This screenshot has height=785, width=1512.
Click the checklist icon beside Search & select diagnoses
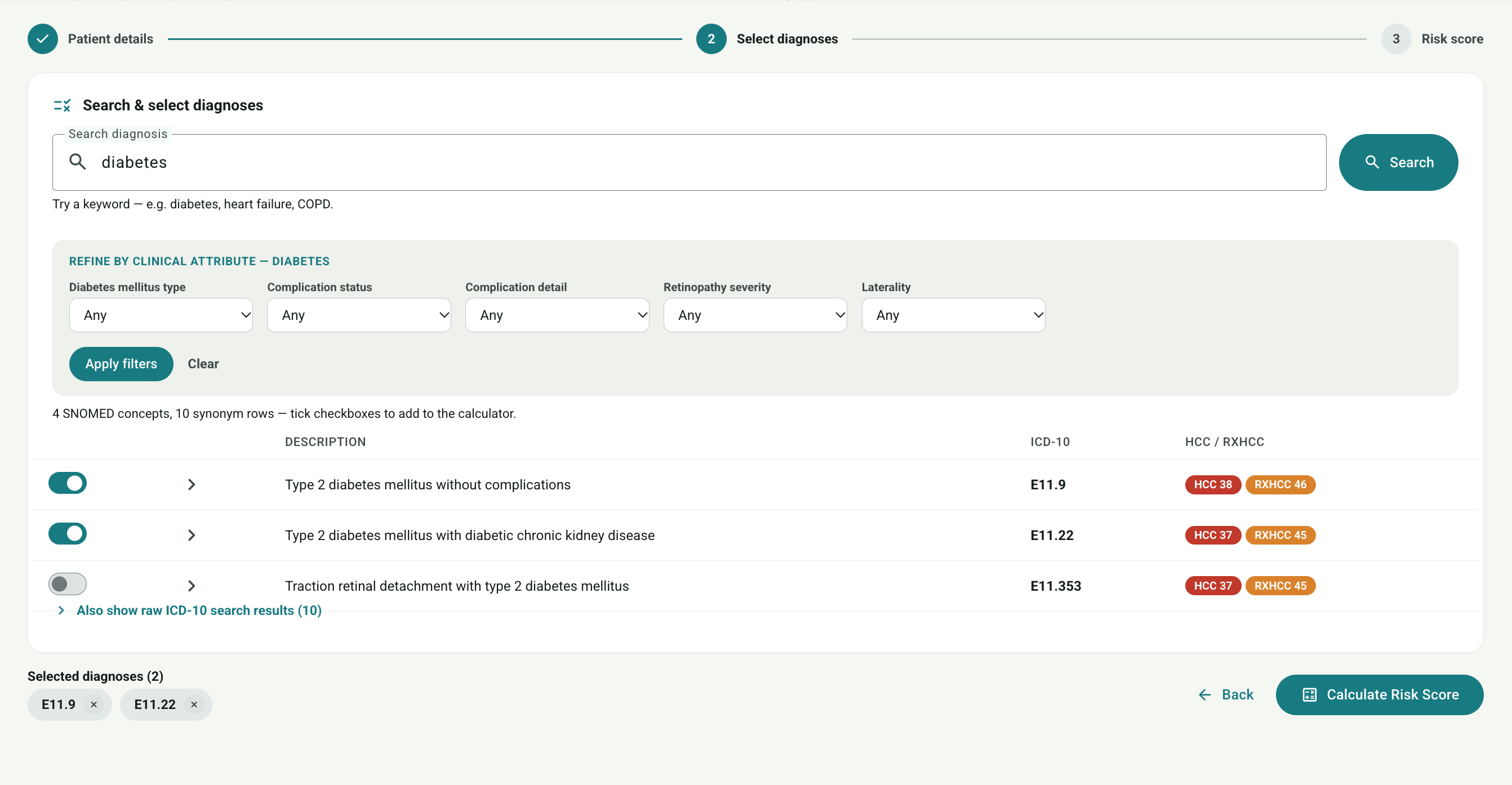click(62, 105)
